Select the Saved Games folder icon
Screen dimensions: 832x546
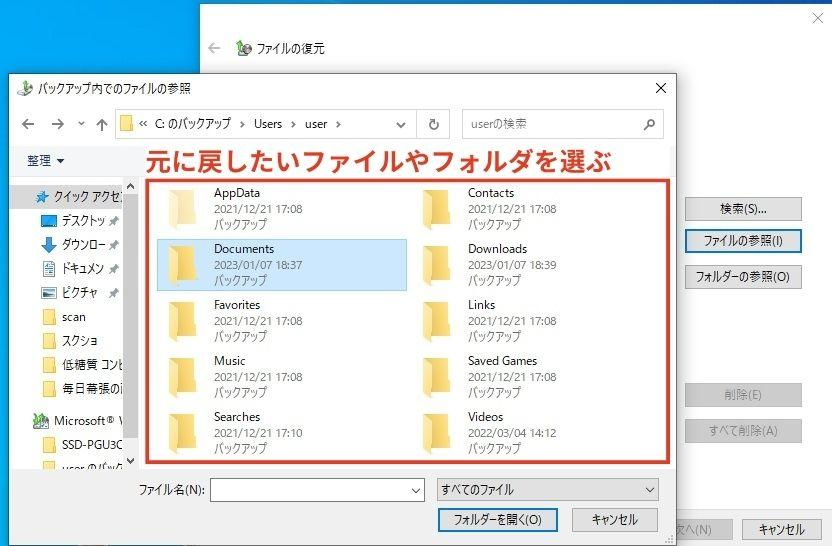(436, 377)
